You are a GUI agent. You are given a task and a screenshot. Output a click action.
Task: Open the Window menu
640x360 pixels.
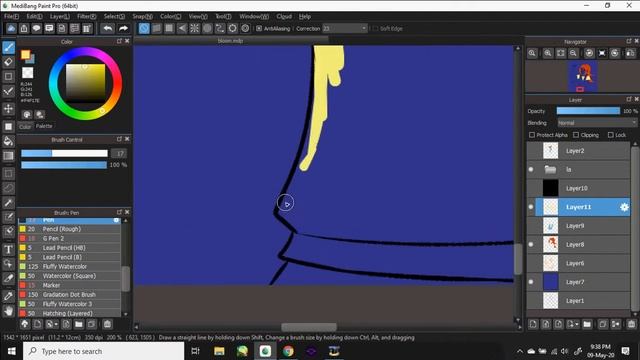click(x=254, y=16)
